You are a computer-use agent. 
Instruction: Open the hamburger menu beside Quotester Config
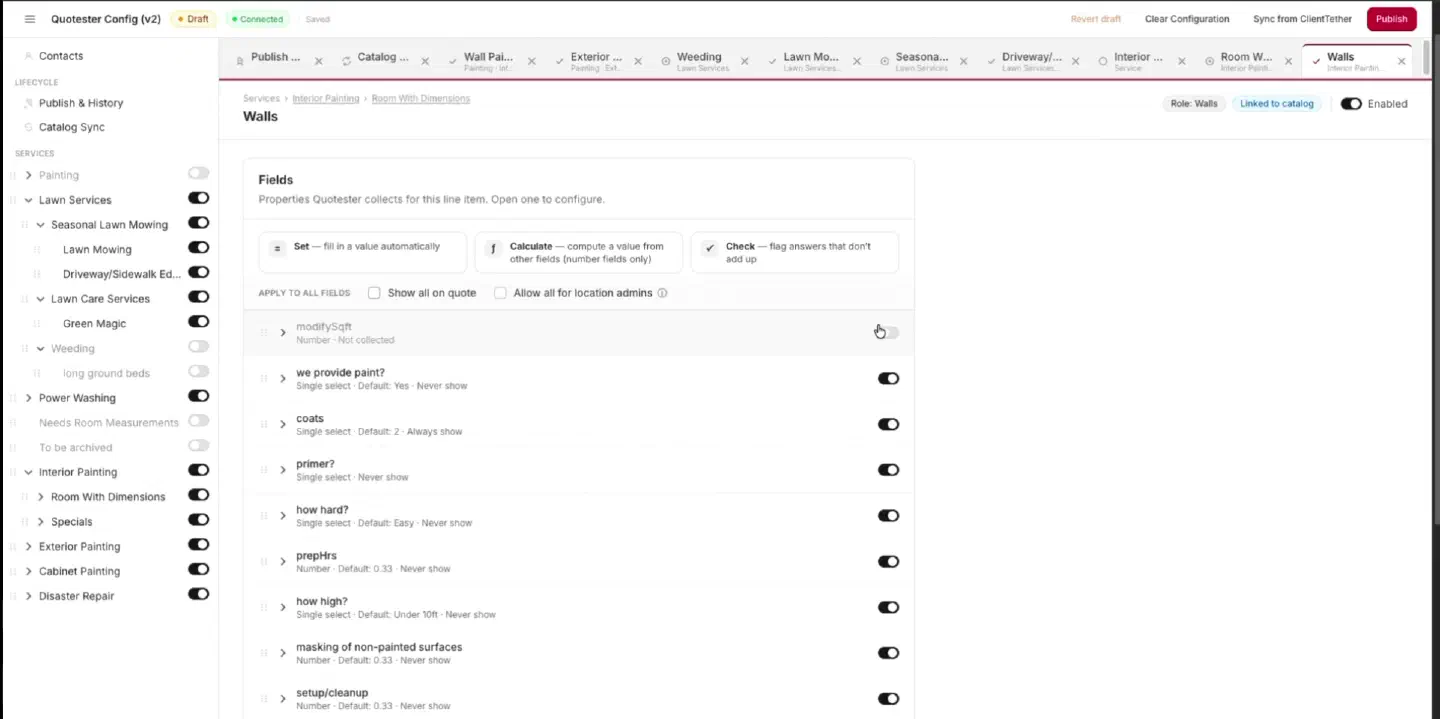point(30,19)
